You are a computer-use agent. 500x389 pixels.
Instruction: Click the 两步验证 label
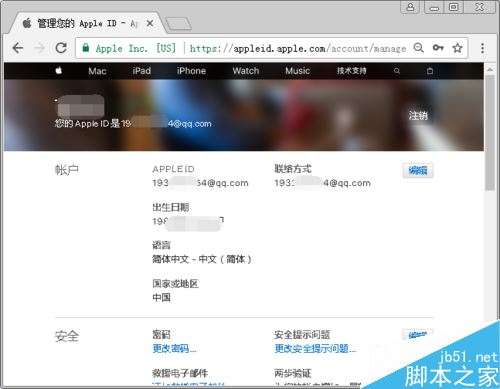(x=293, y=373)
